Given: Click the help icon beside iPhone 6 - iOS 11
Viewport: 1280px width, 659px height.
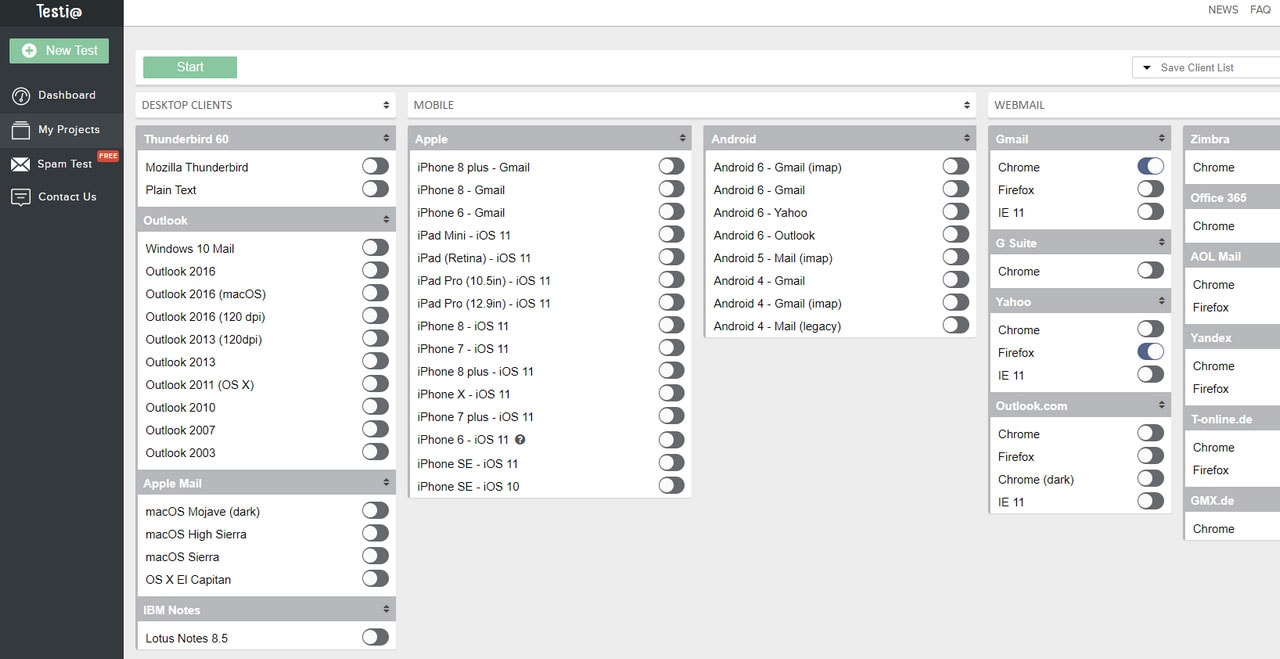Looking at the screenshot, I should (520, 440).
